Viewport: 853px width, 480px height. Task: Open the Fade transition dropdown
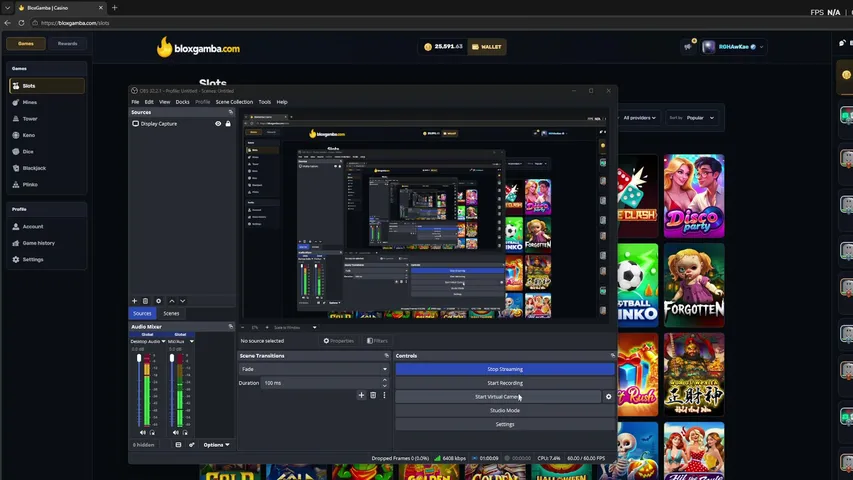314,369
